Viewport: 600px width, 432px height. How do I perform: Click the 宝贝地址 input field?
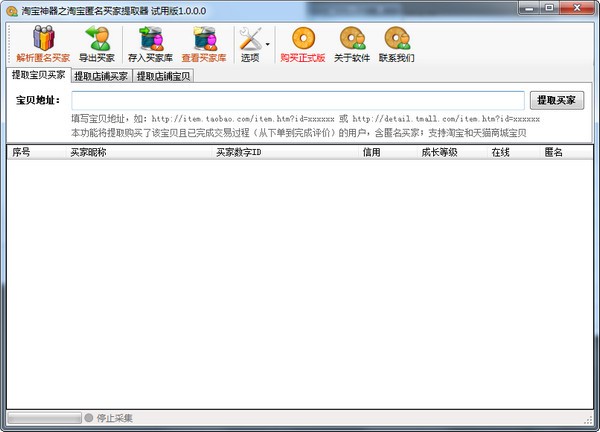298,101
